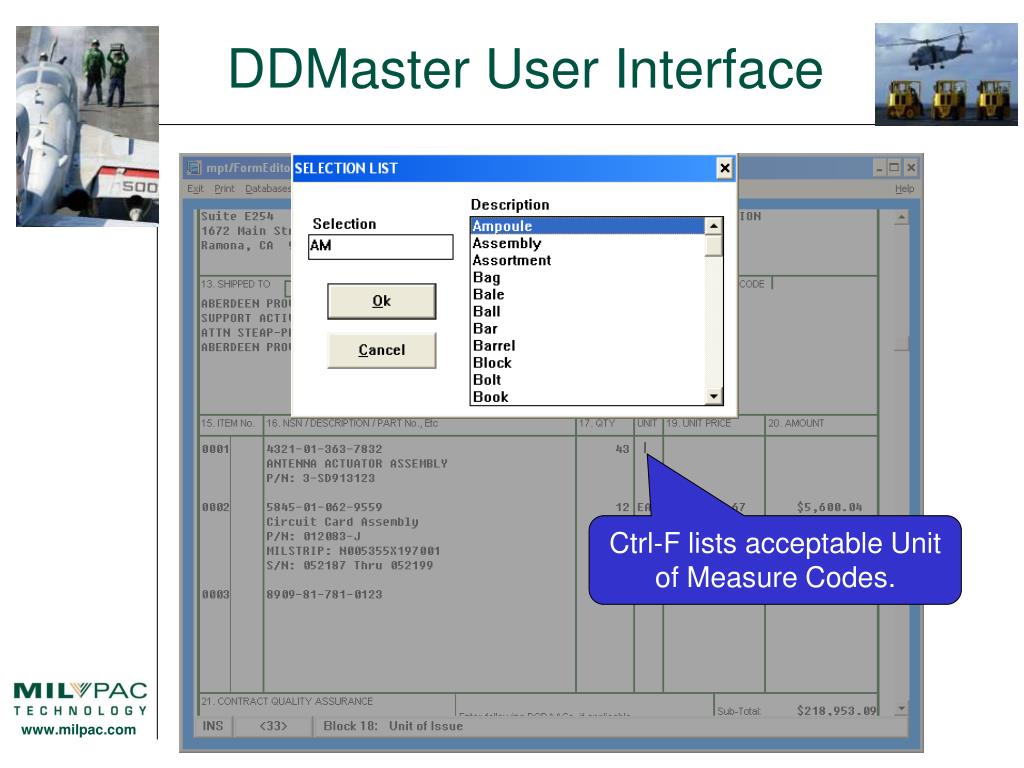This screenshot has height=768, width=1024.
Task: Click the amount $5,600.04
Action: click(829, 507)
